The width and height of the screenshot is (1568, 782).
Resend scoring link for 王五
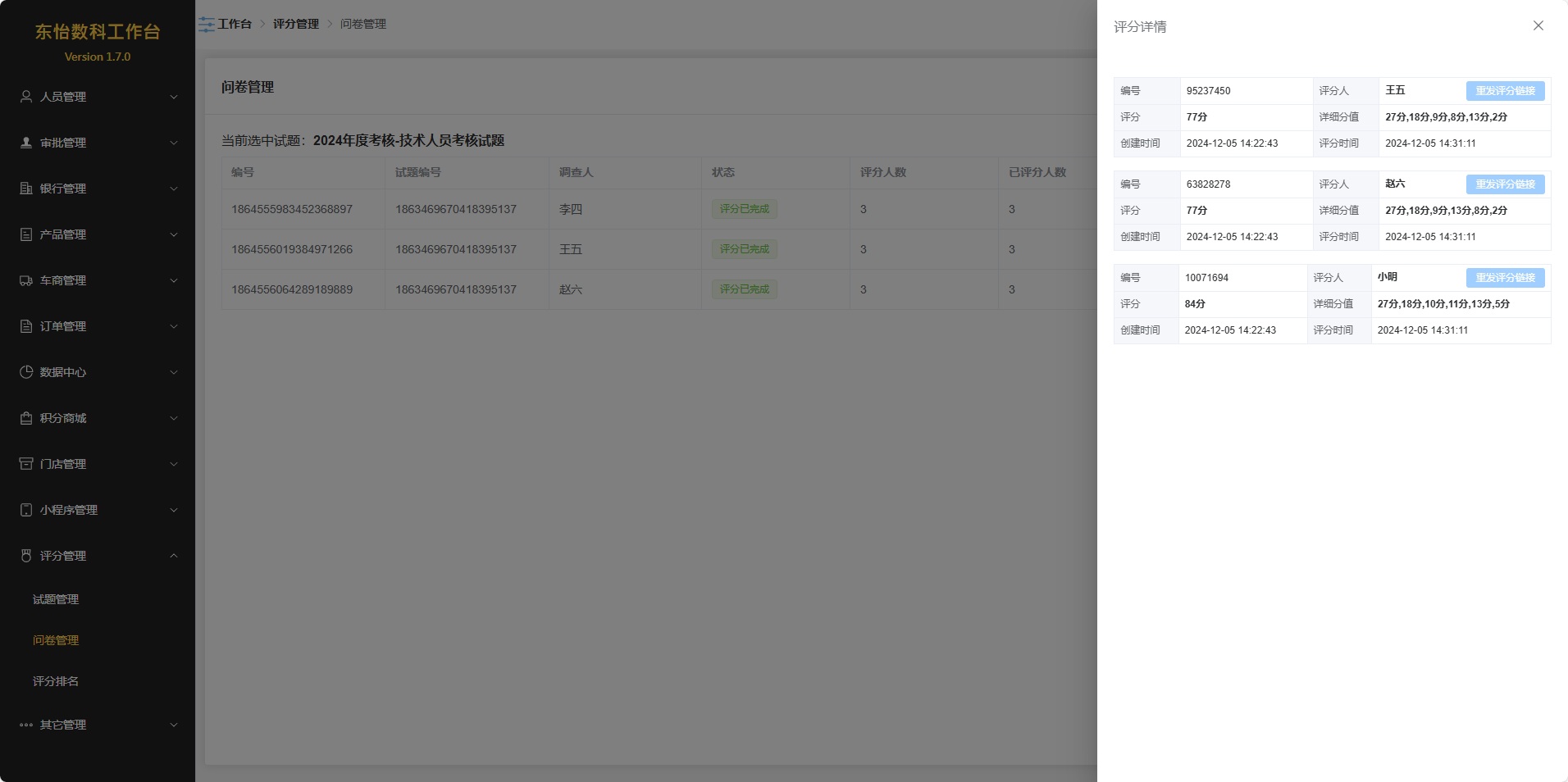(1505, 91)
